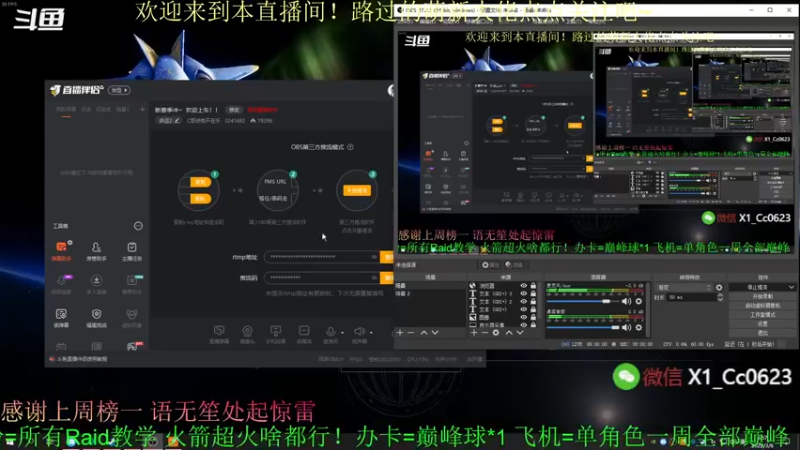800x450 pixels.
Task: Click the rtmp地址 input field
Action: point(321,257)
